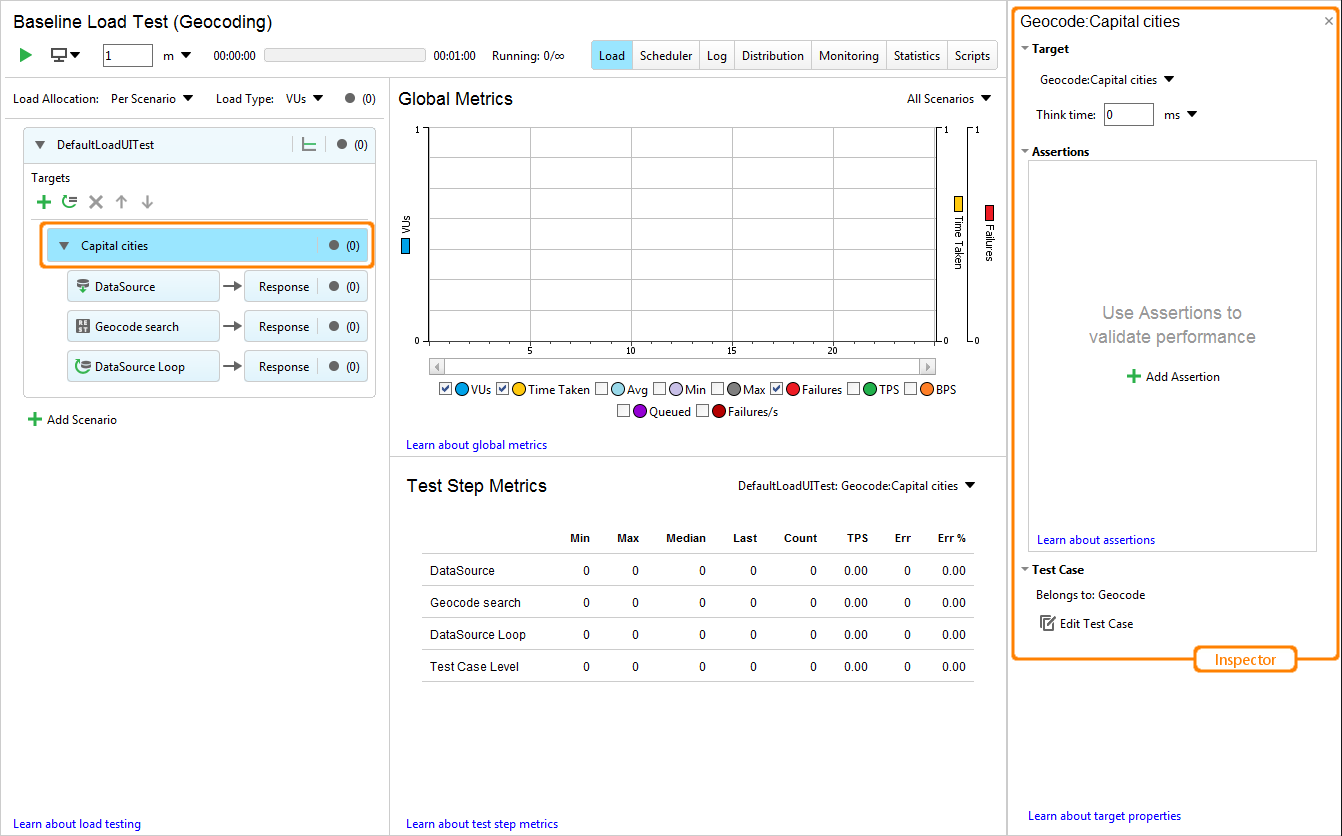Open the Learn about global metrics link
1342x836 pixels.
click(x=476, y=444)
